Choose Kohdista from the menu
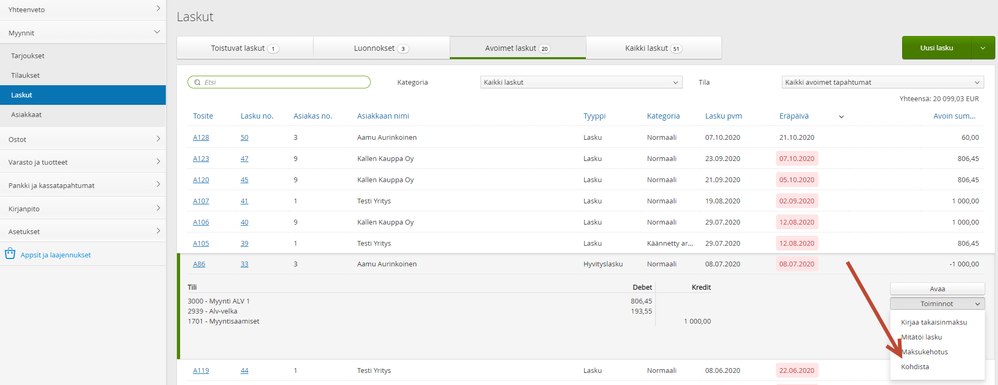Screen dimensions: 998x385 915,367
